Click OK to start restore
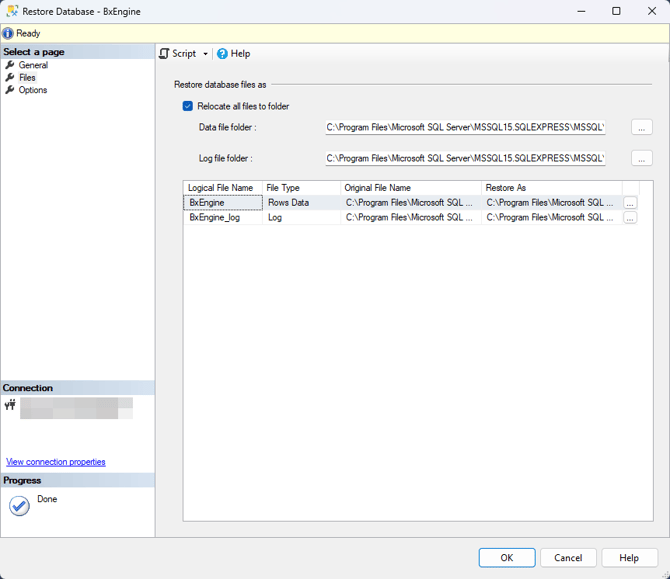 coord(507,558)
